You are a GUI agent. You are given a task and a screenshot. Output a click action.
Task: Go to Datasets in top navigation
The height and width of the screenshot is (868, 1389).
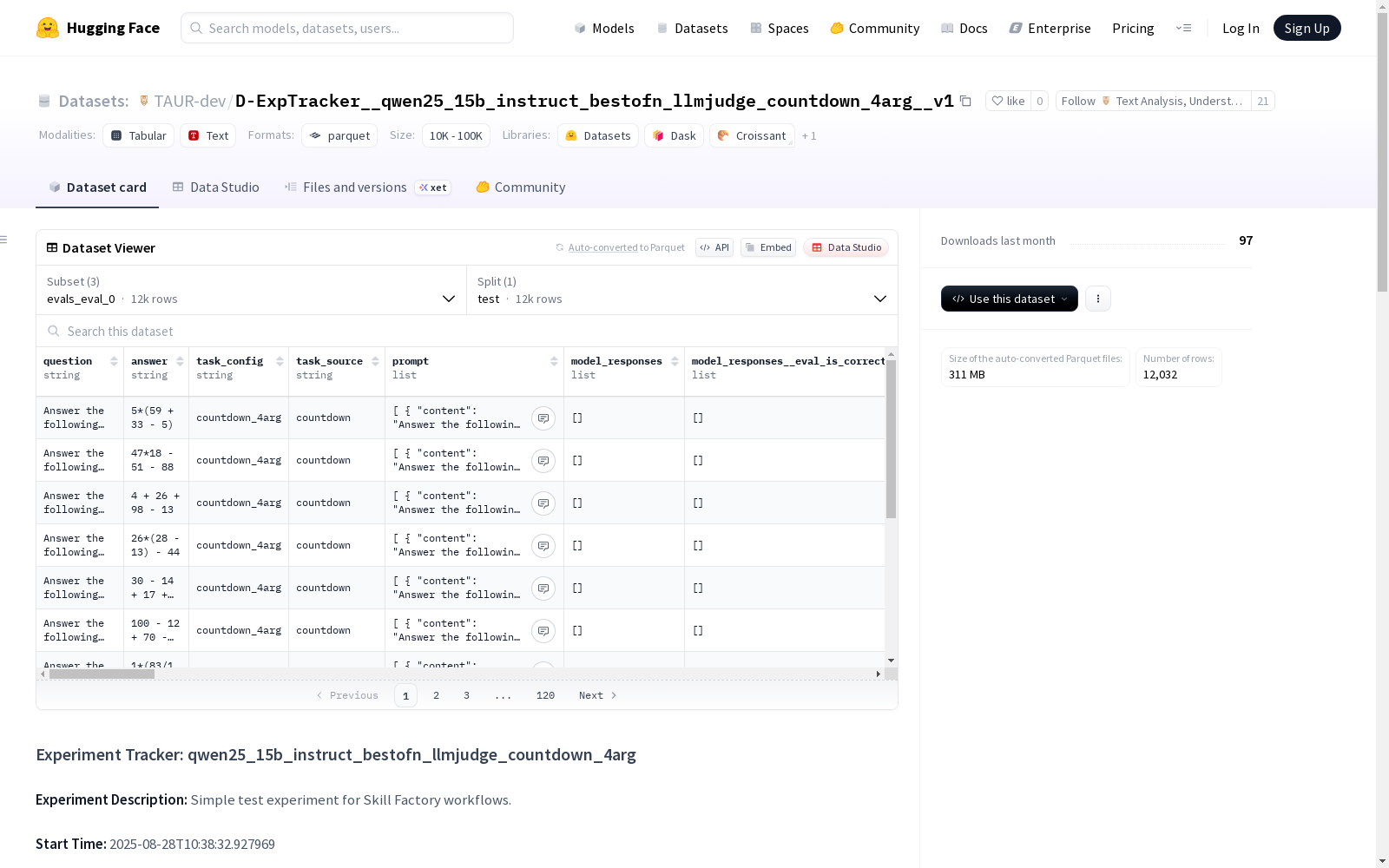(x=692, y=28)
